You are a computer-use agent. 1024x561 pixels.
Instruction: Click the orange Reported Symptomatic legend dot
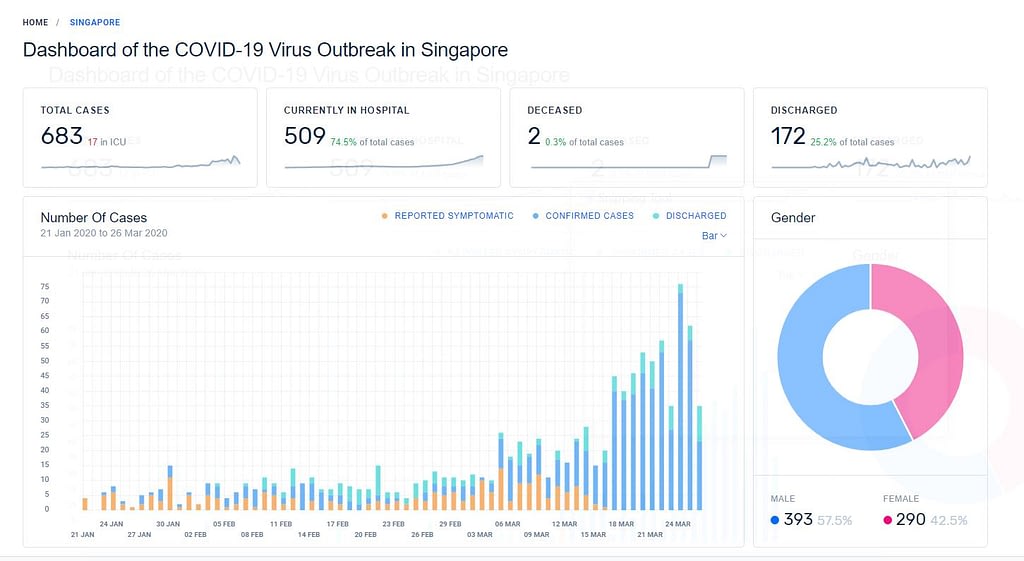385,216
